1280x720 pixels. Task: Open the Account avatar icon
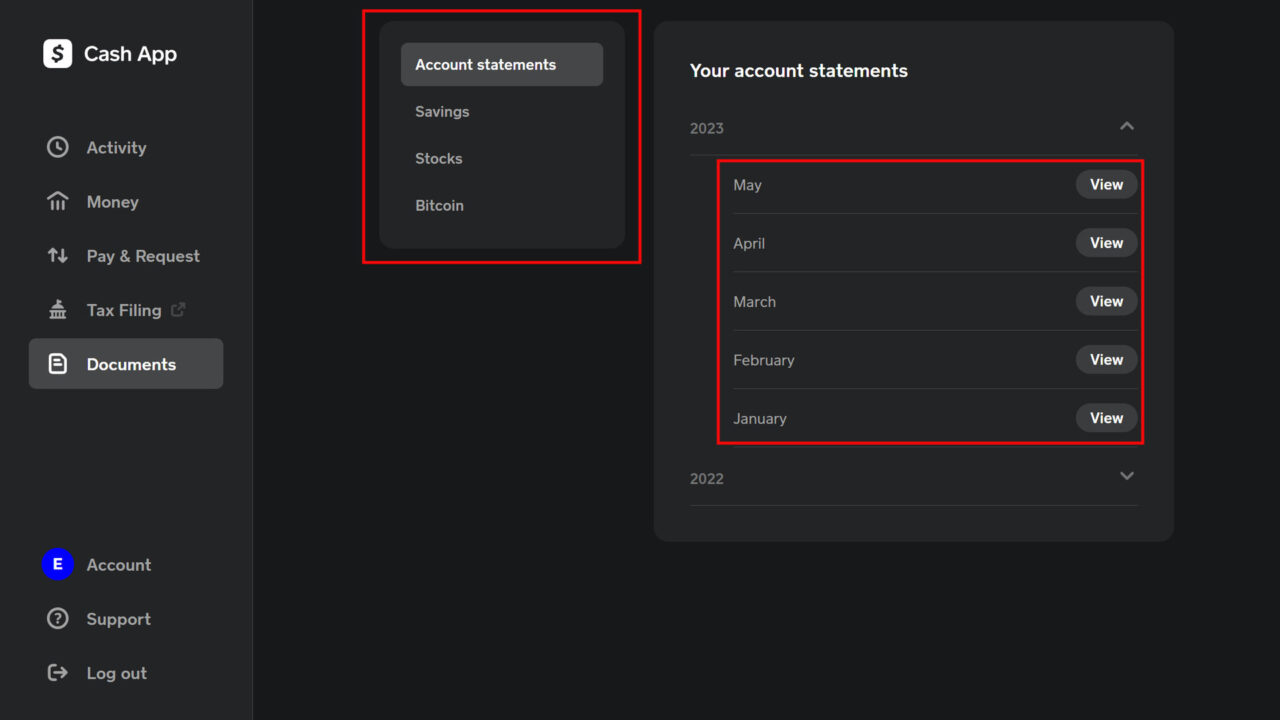(58, 565)
